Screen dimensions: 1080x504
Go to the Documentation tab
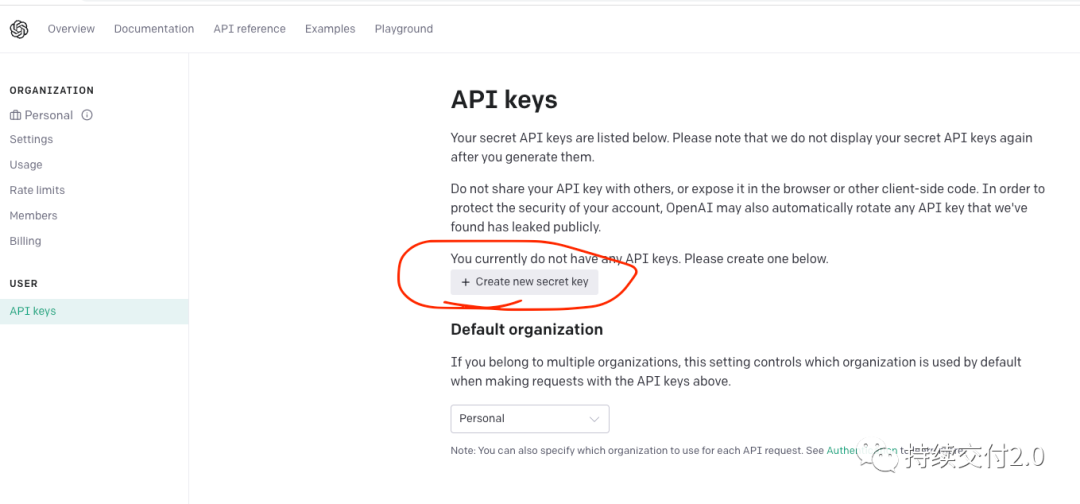click(x=154, y=29)
